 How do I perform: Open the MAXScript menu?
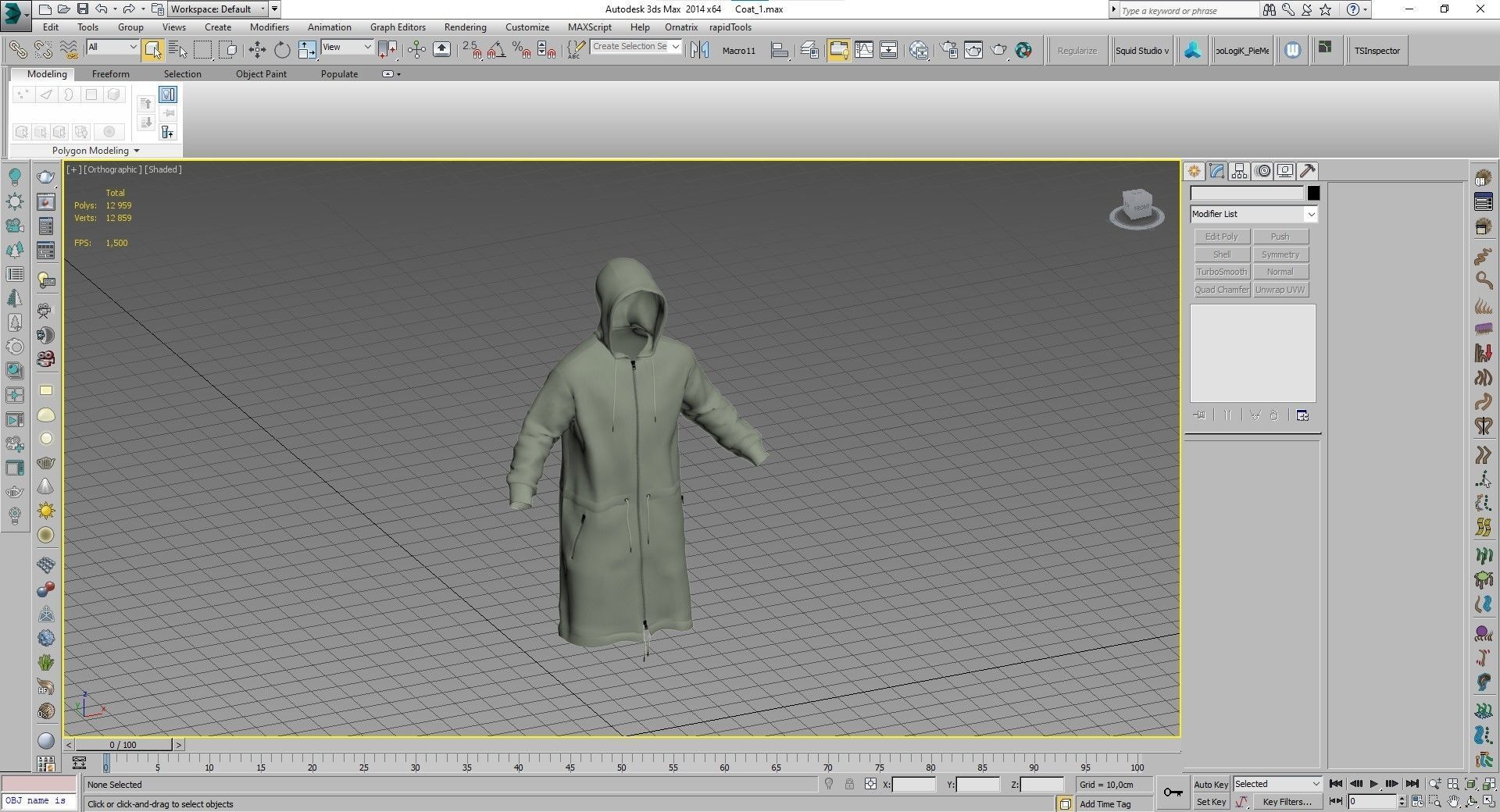[x=589, y=27]
